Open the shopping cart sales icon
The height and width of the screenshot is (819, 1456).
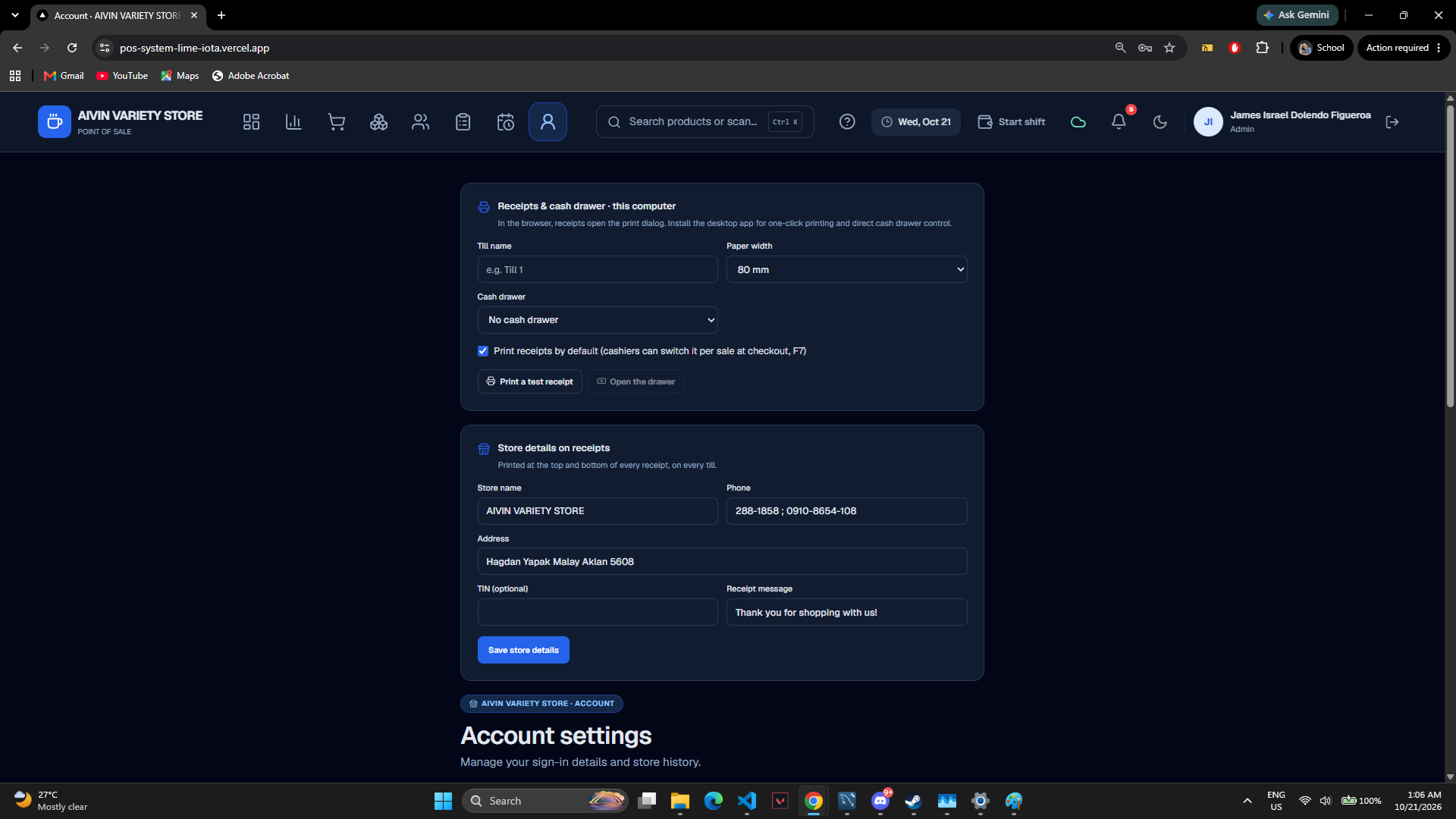coord(336,122)
